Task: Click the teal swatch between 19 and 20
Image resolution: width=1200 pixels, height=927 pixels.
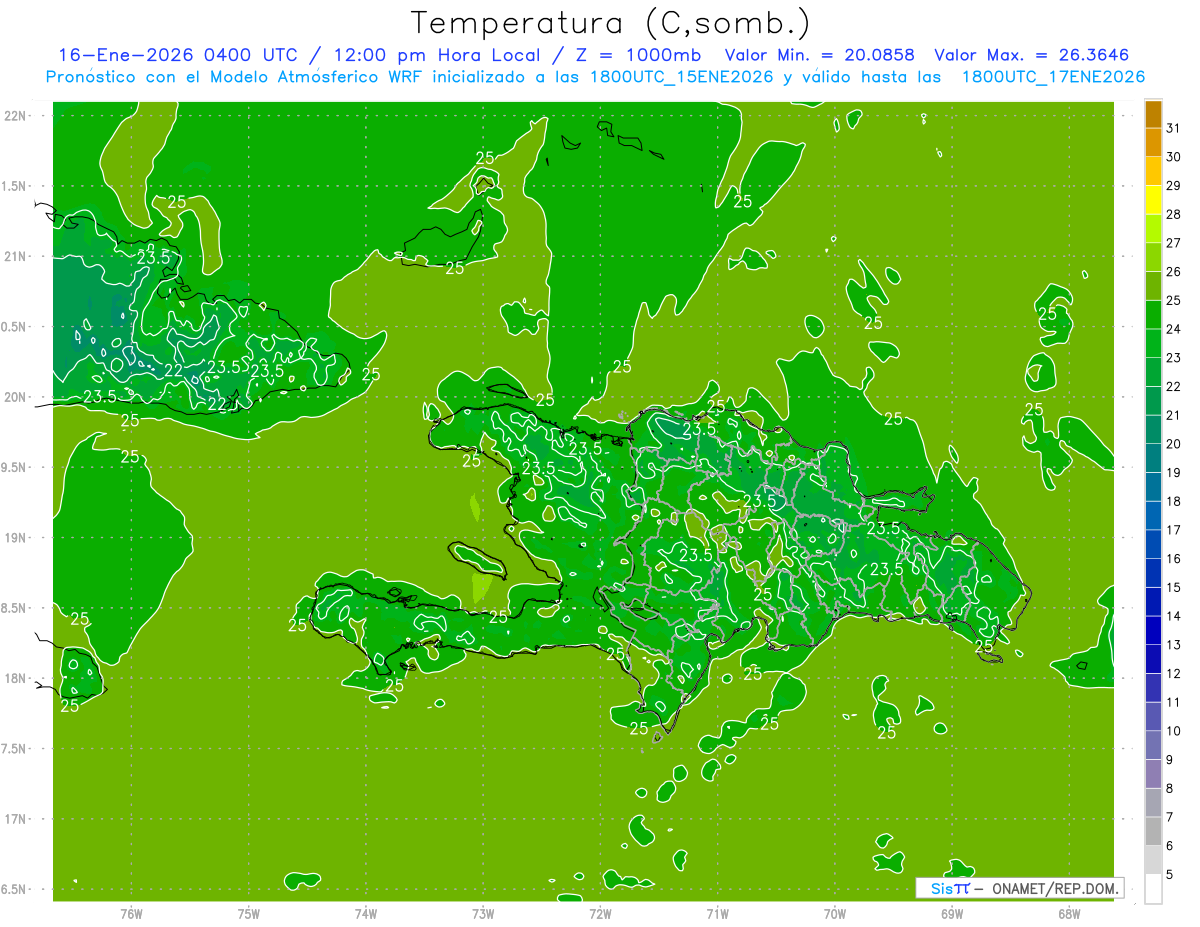Action: [x=1153, y=458]
